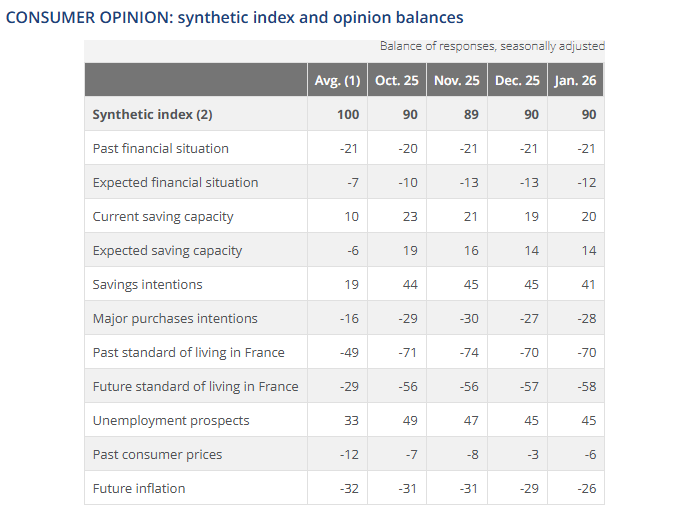Viewport: 675px width, 510px height.
Task: Click the Savings intentions row label
Action: [147, 284]
